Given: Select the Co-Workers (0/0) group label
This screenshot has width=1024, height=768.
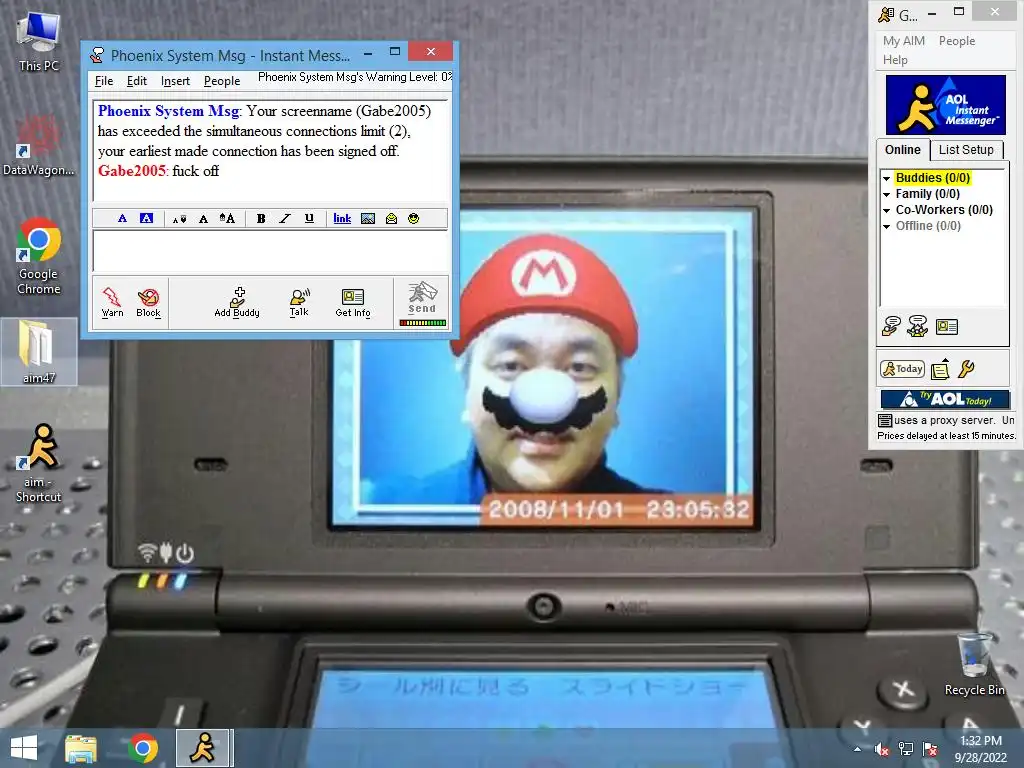Looking at the screenshot, I should click(x=944, y=210).
